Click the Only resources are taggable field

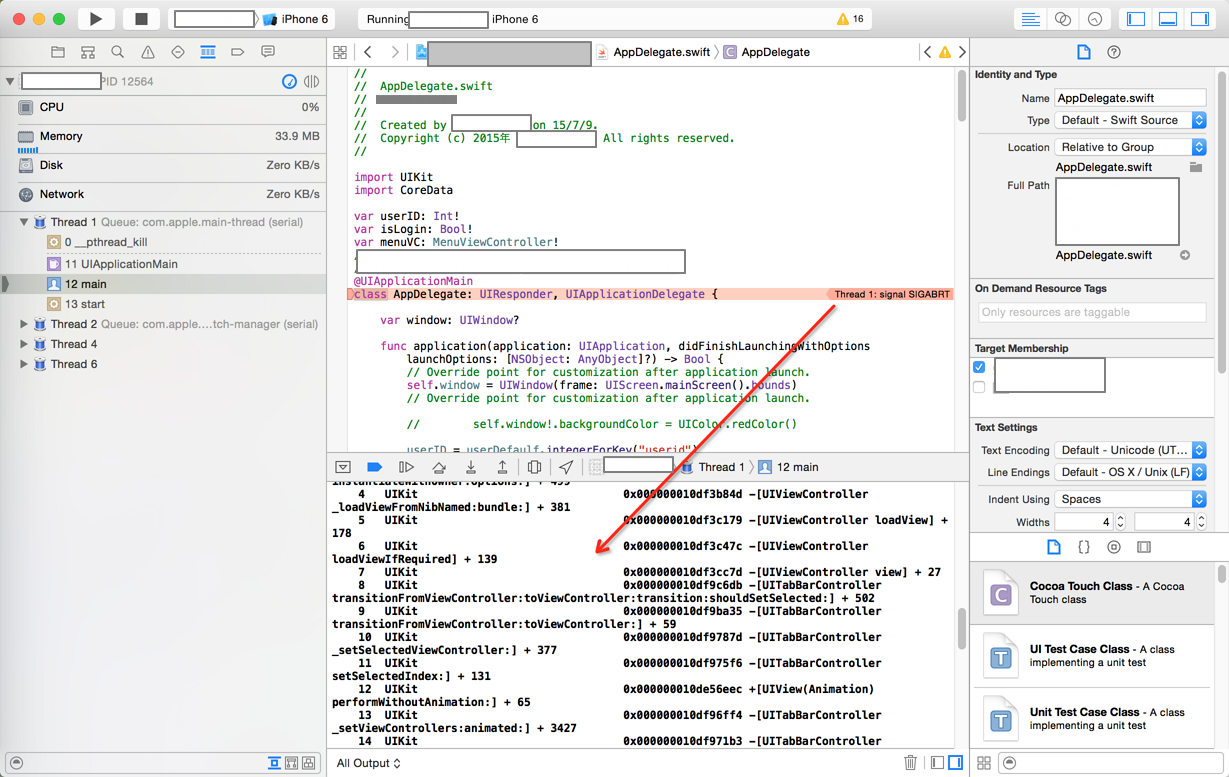pos(1091,312)
